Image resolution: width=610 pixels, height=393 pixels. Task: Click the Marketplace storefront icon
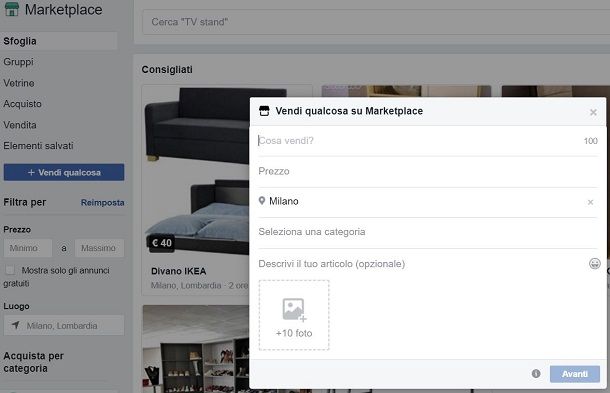12,9
